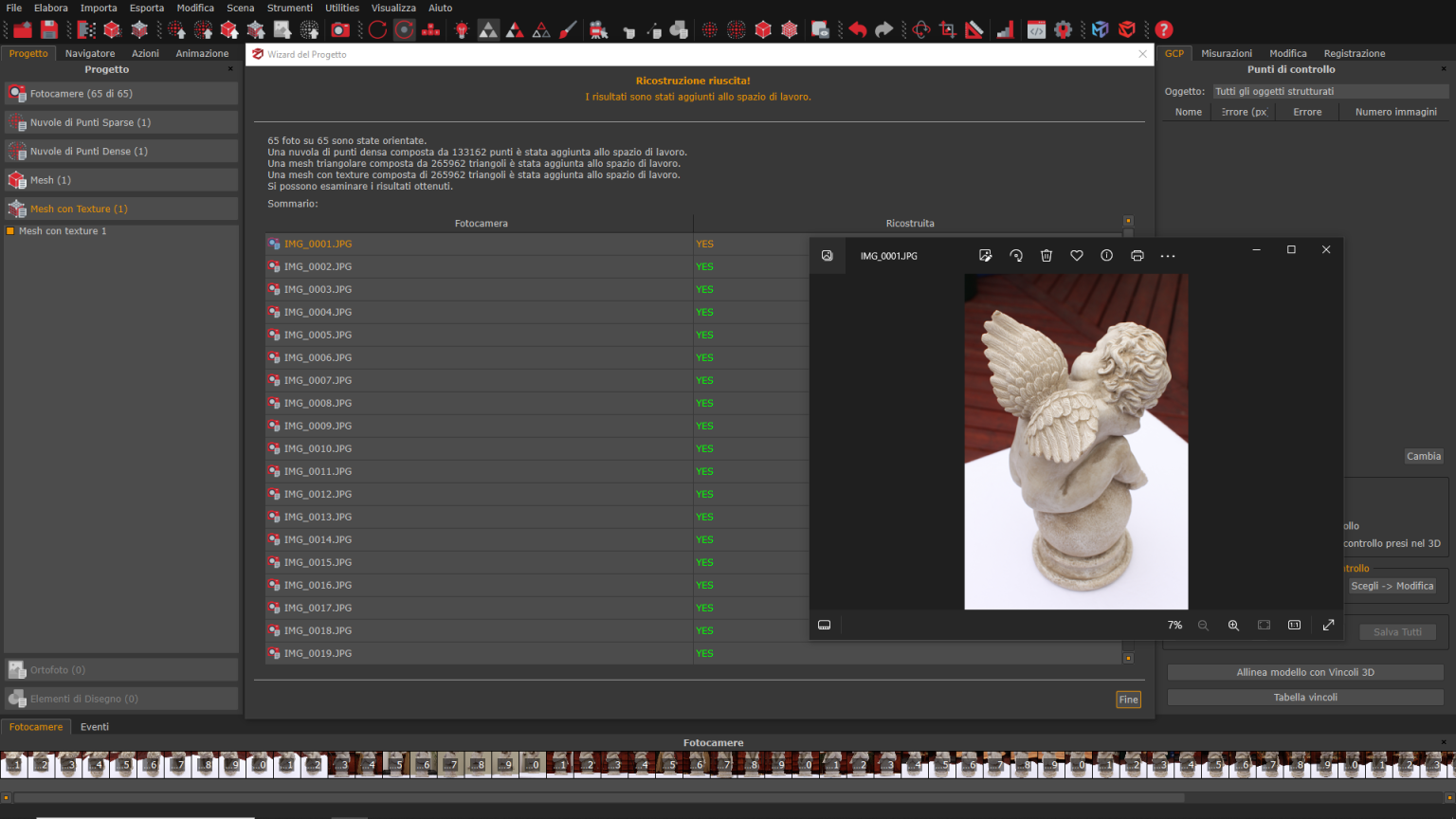Open the See more menu in the photo viewer
Viewport: 1456px width, 819px height.
coord(1168,255)
